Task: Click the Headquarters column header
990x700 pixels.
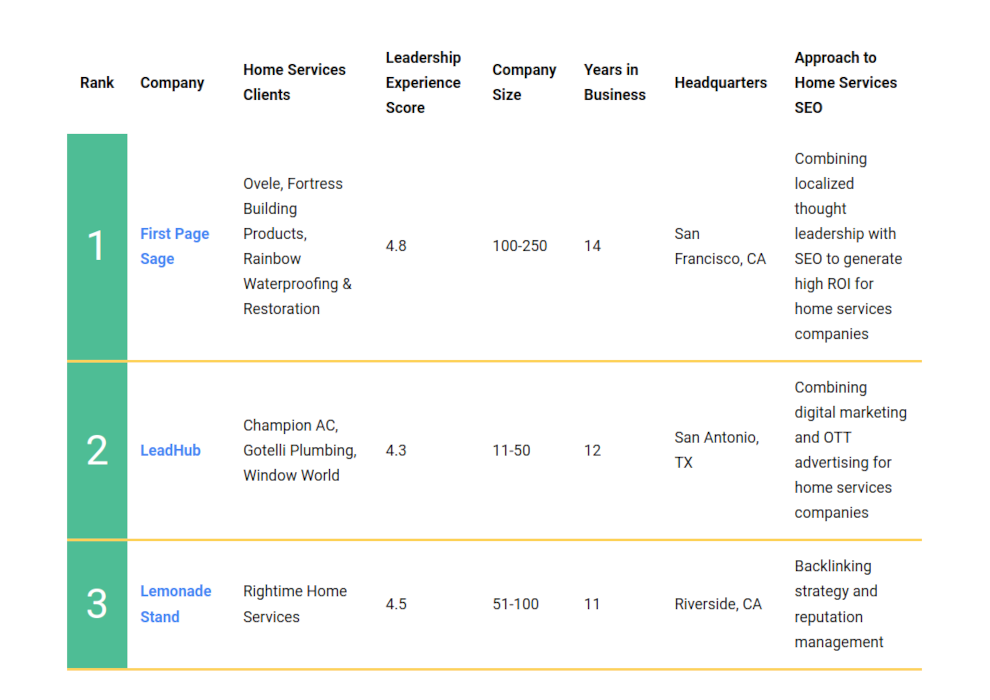Action: tap(720, 83)
